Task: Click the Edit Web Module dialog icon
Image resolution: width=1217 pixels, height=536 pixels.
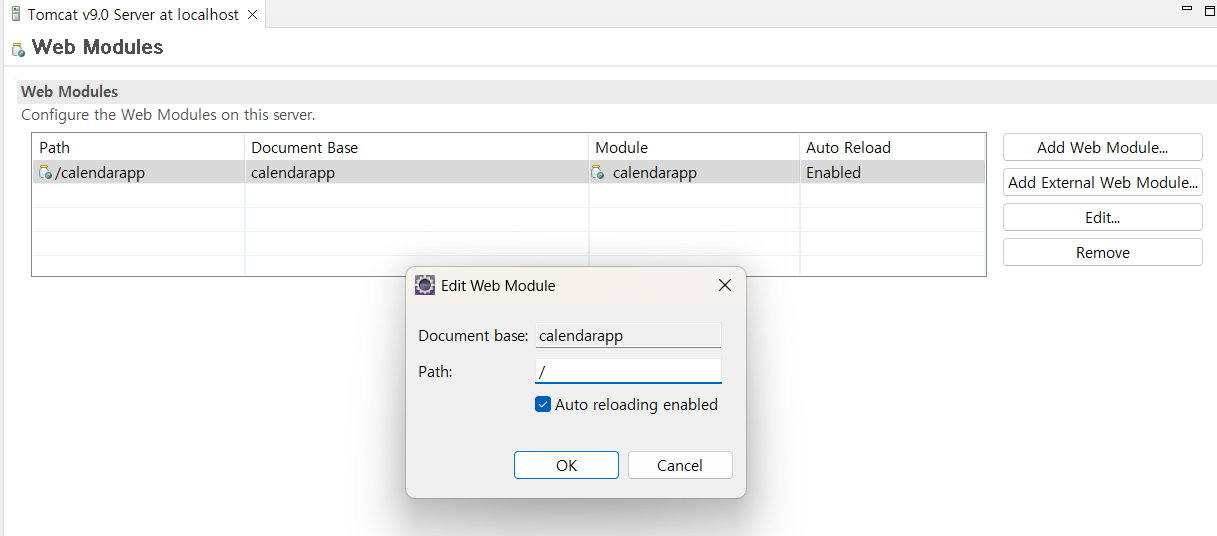Action: (425, 285)
